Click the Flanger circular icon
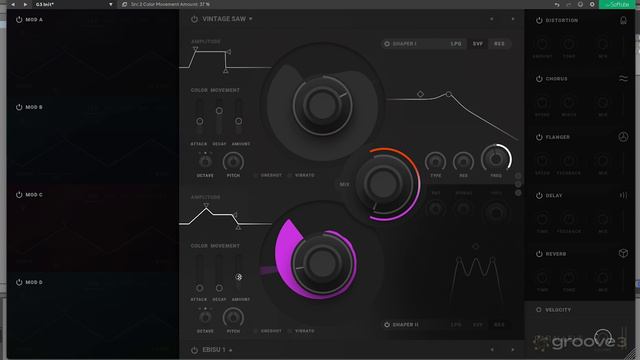The image size is (640, 360). point(623,137)
